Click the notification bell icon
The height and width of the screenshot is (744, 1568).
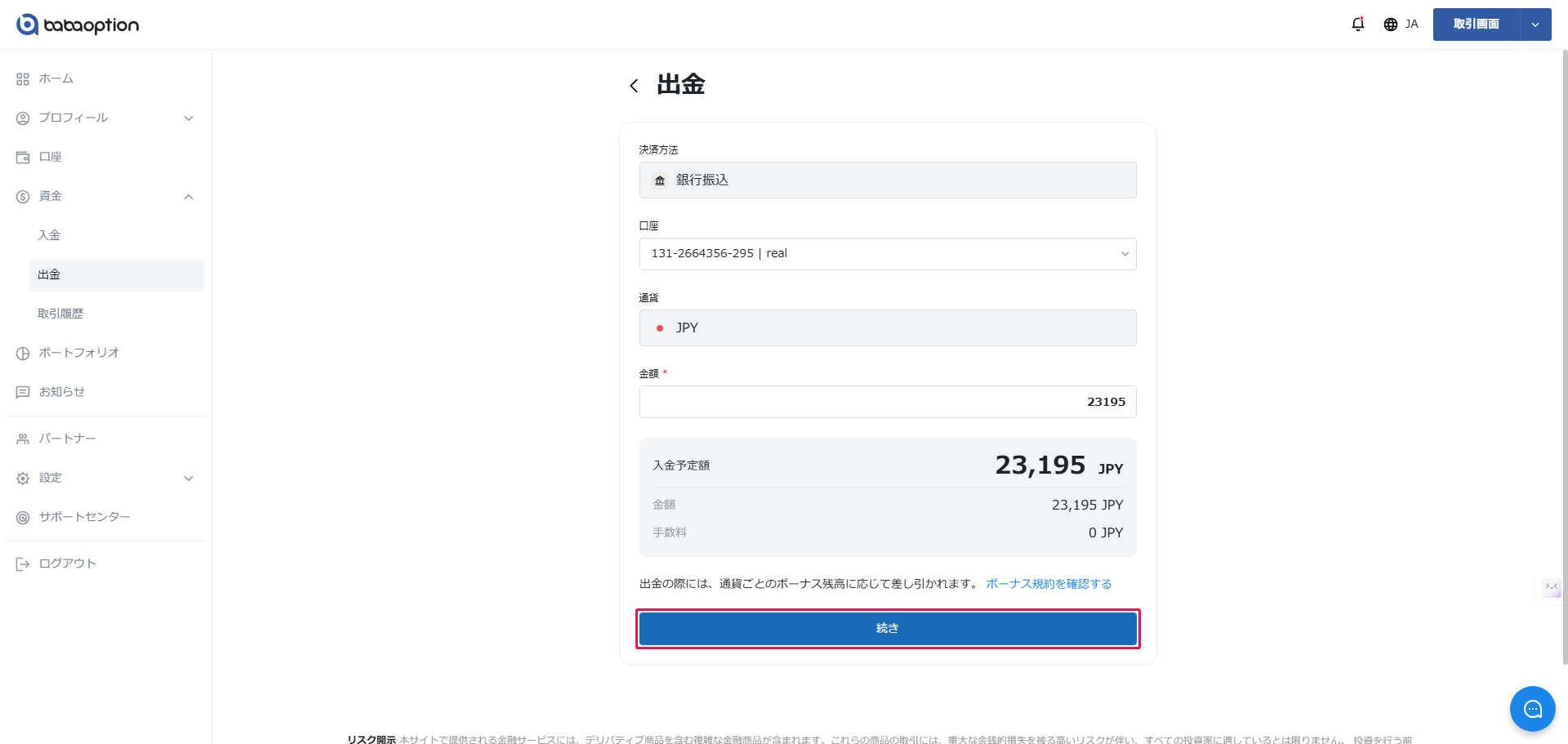1357,25
